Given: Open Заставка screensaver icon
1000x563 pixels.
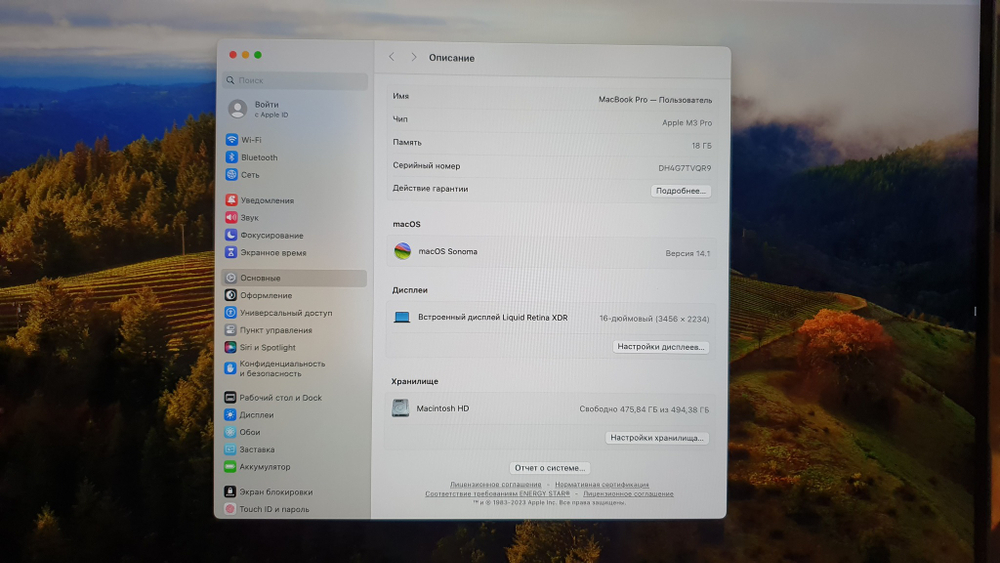Looking at the screenshot, I should click(x=230, y=449).
